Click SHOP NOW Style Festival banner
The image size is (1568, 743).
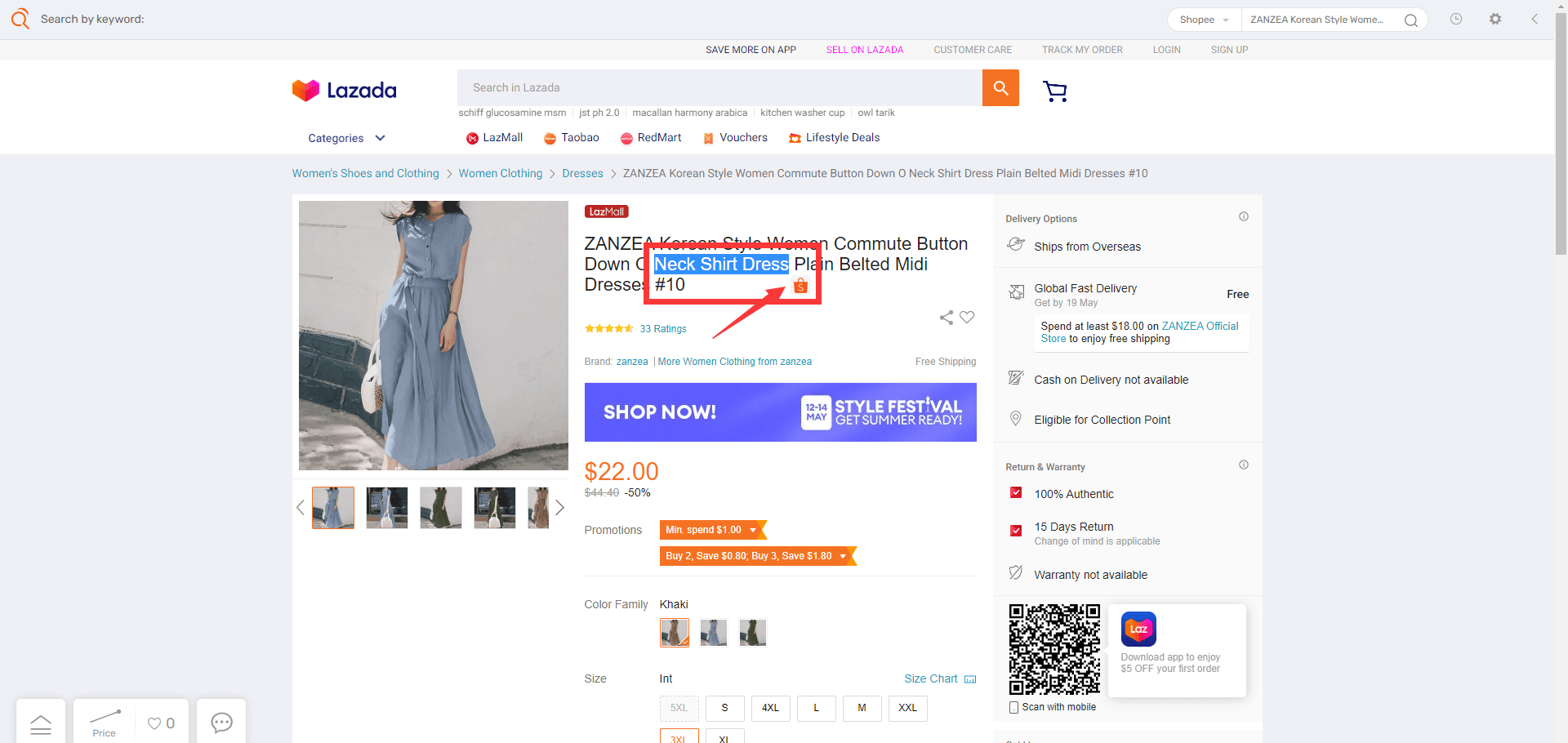(780, 412)
